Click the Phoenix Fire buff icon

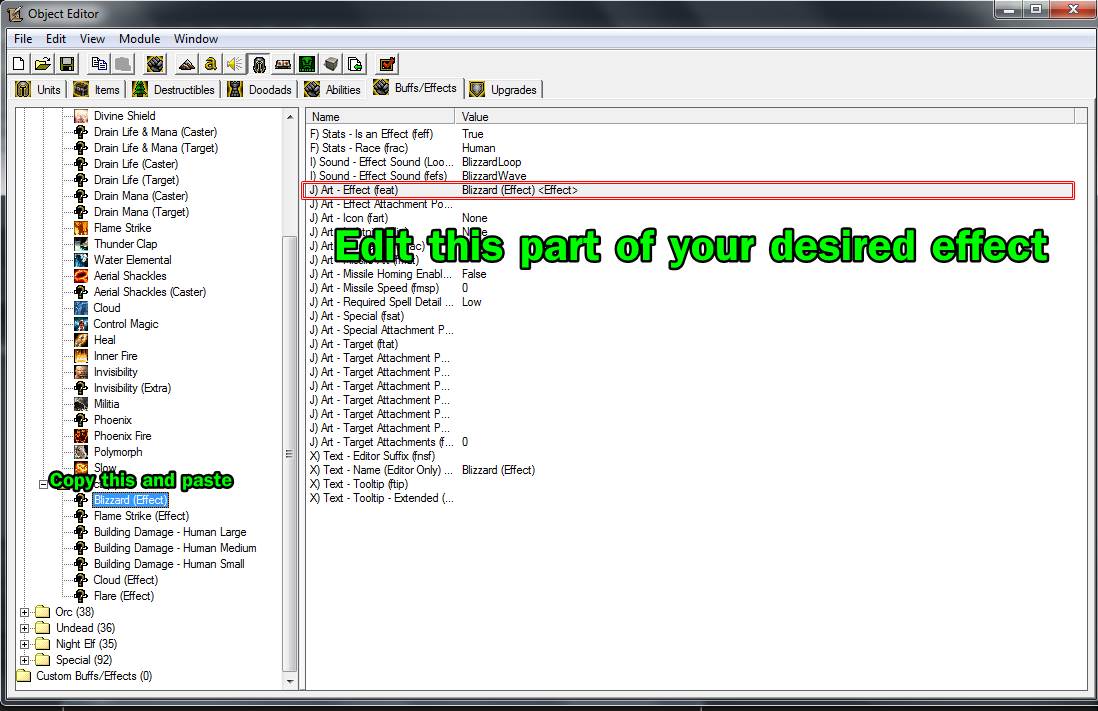(x=81, y=436)
